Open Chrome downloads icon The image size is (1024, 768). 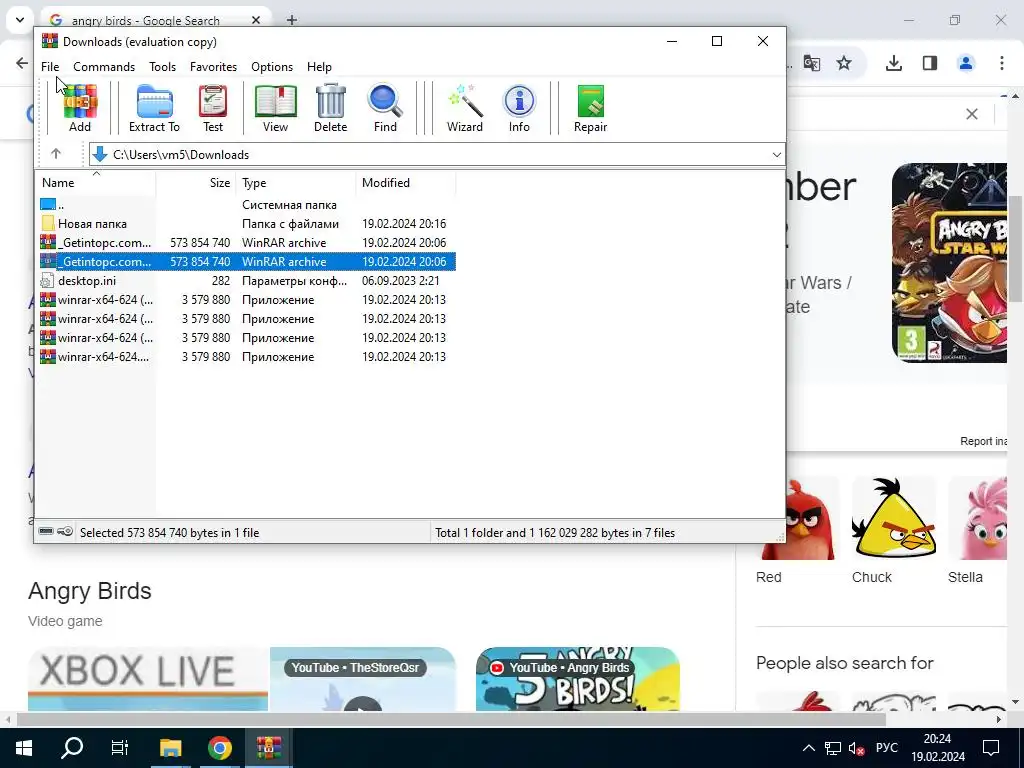click(x=894, y=63)
